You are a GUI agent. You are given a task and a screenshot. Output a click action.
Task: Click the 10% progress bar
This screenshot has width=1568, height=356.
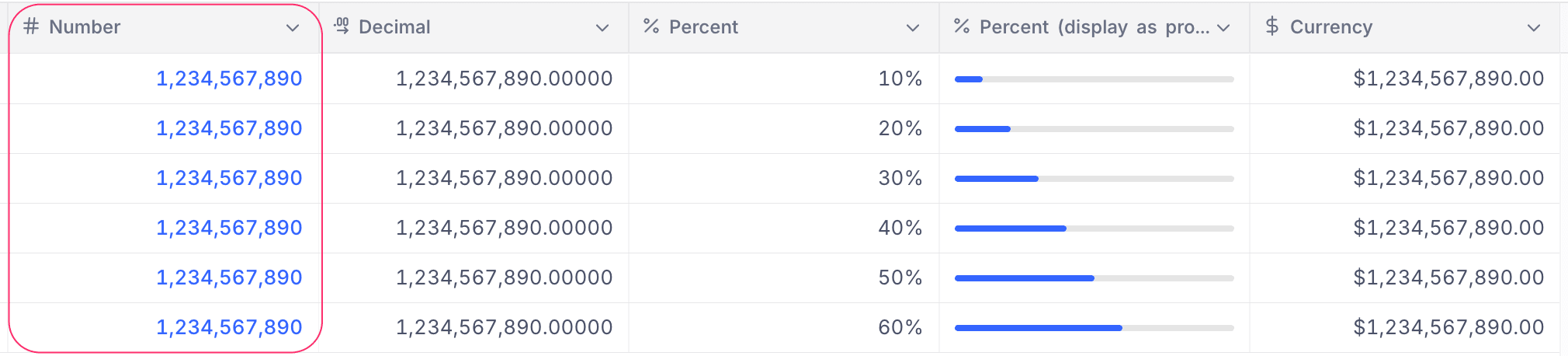pos(1094,79)
